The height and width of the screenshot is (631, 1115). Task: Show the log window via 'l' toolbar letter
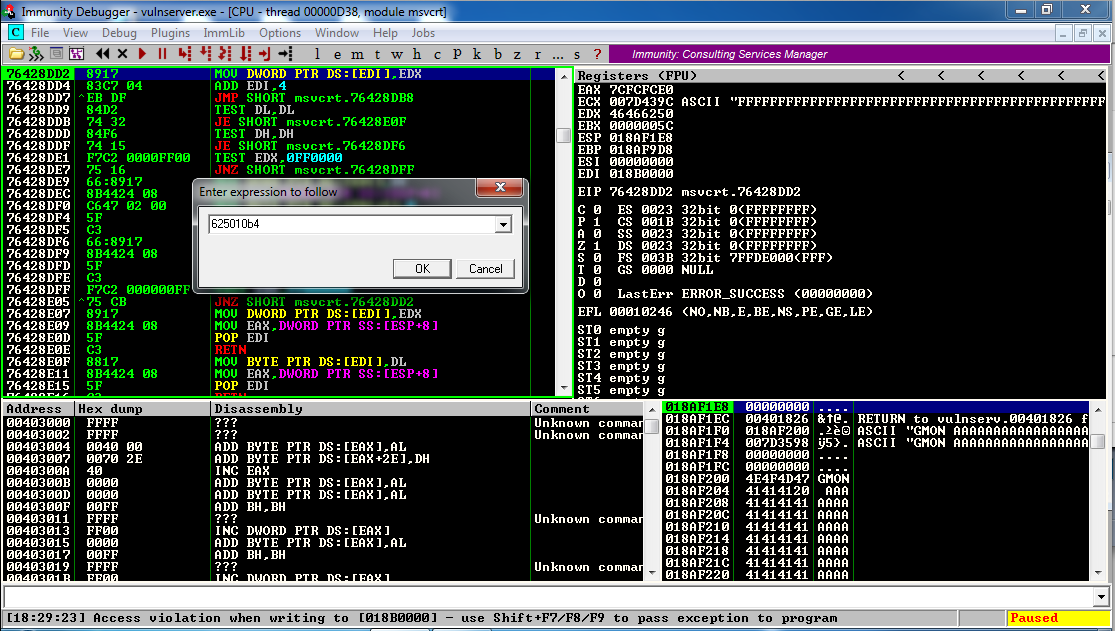(x=317, y=53)
